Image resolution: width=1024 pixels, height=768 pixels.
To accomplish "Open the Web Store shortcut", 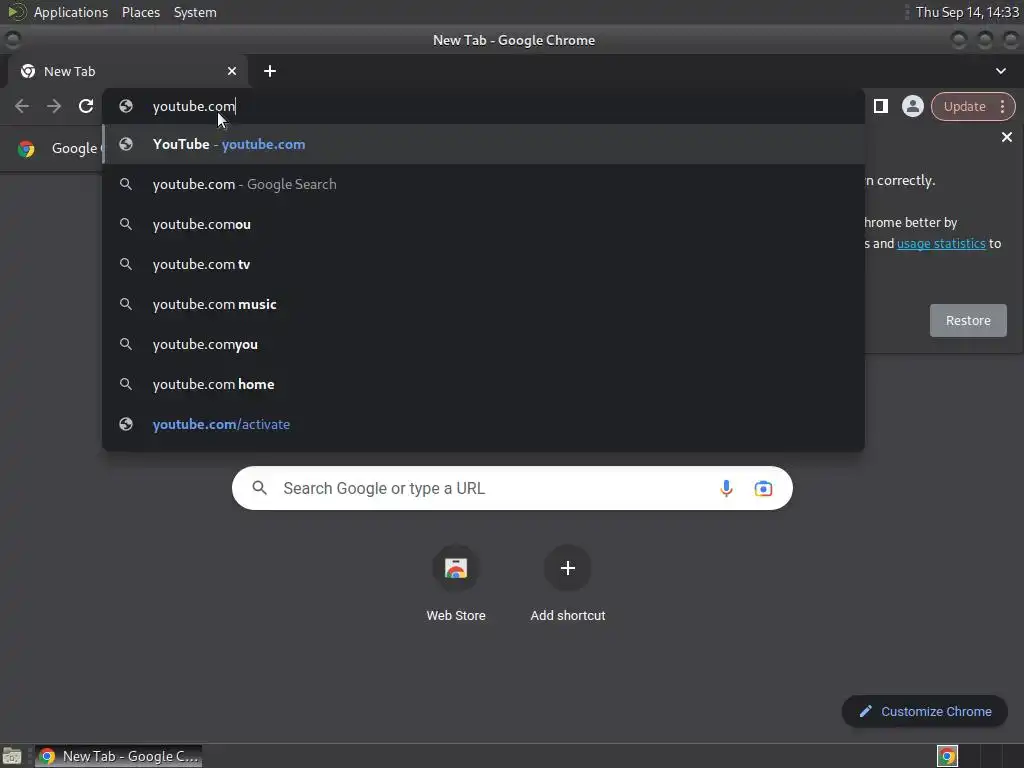I will click(x=456, y=583).
